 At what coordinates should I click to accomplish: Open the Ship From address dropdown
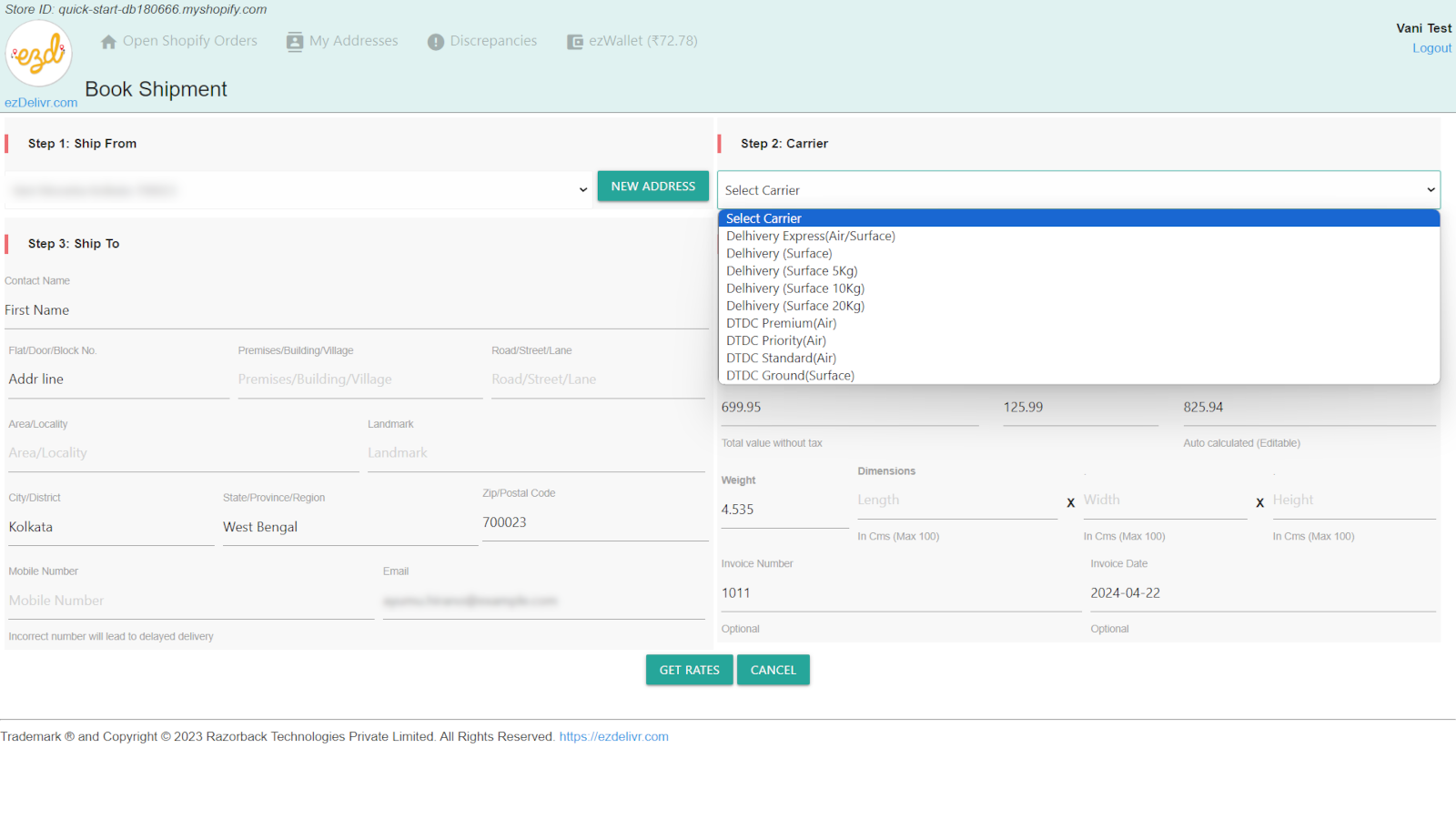(x=298, y=190)
